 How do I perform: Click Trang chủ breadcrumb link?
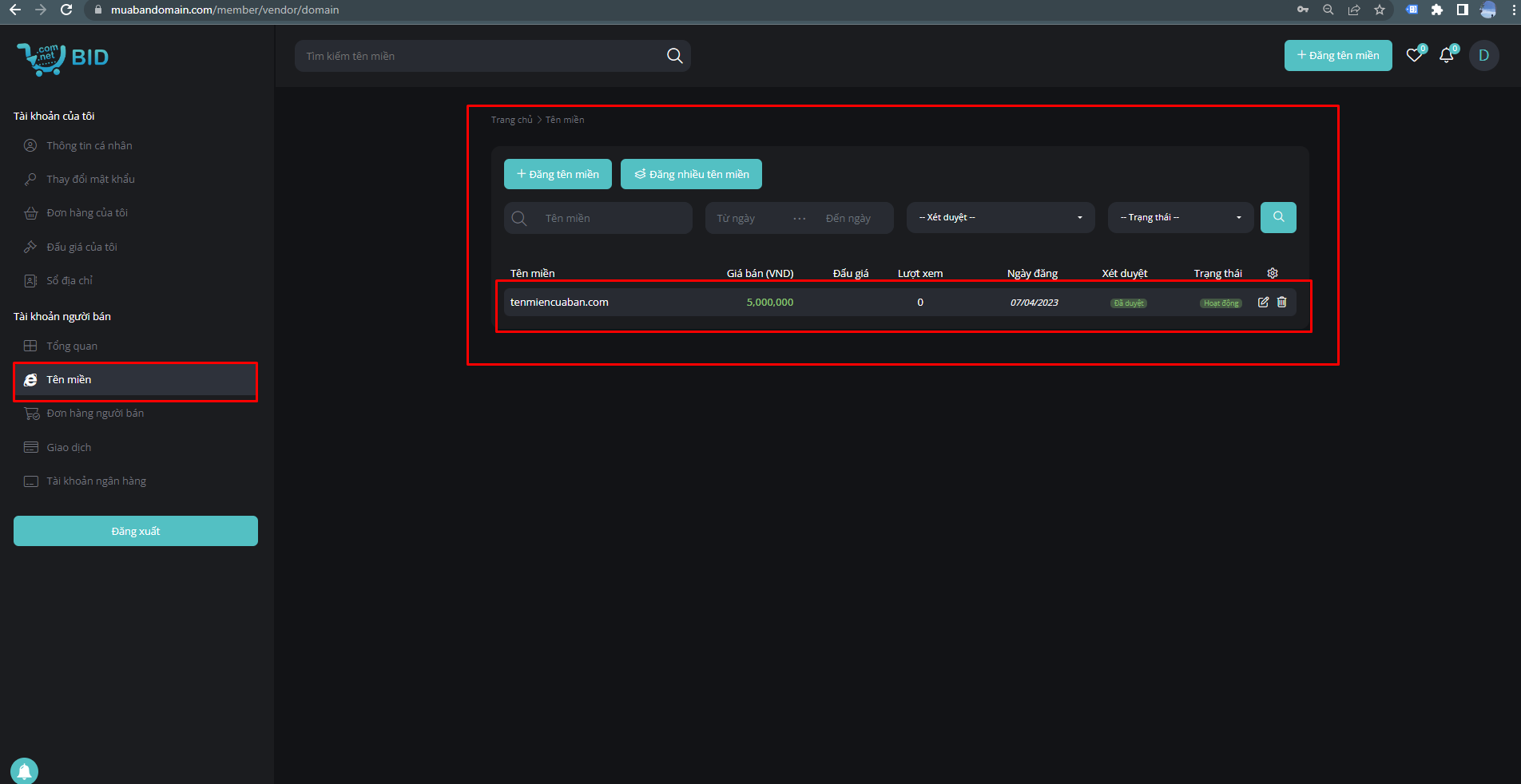tap(511, 120)
